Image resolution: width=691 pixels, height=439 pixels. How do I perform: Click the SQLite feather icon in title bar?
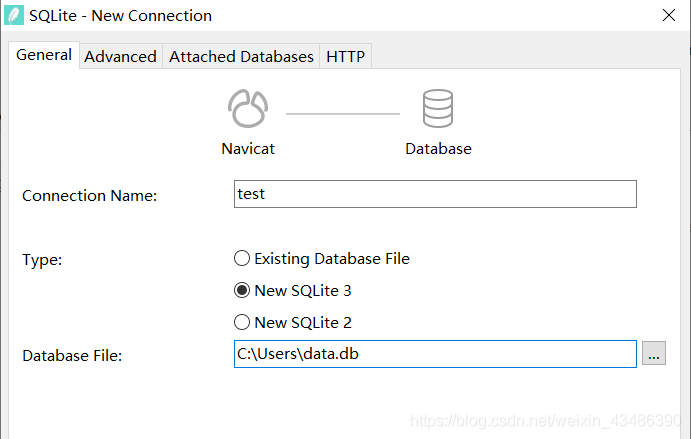[x=14, y=15]
